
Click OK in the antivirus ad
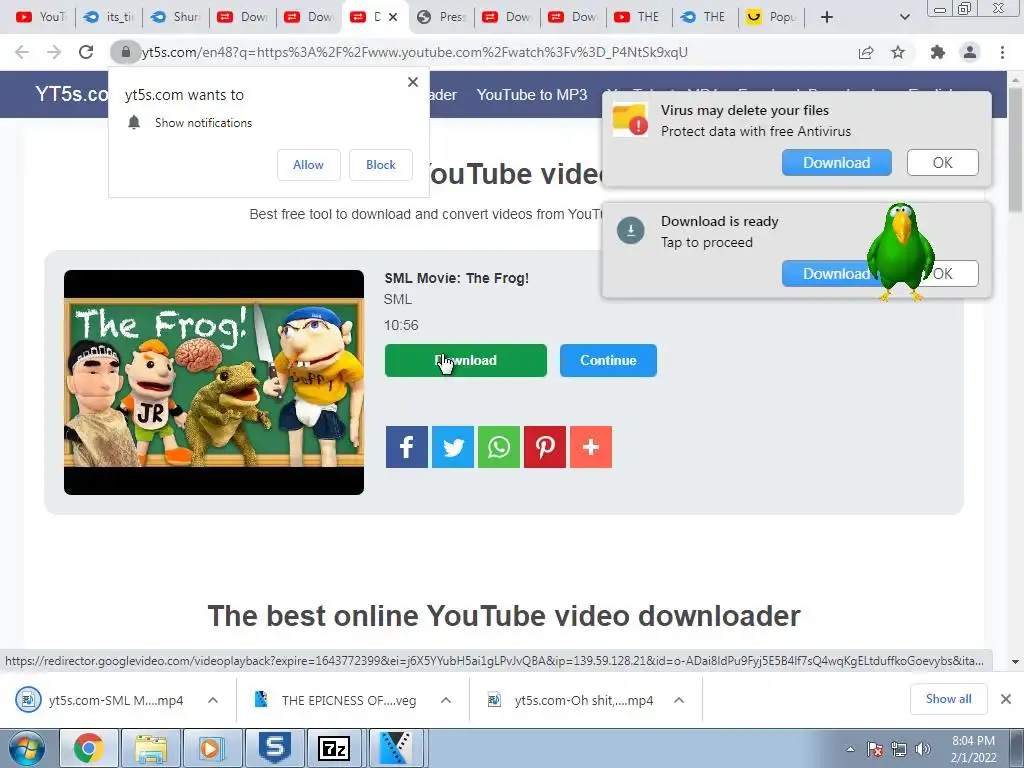942,163
